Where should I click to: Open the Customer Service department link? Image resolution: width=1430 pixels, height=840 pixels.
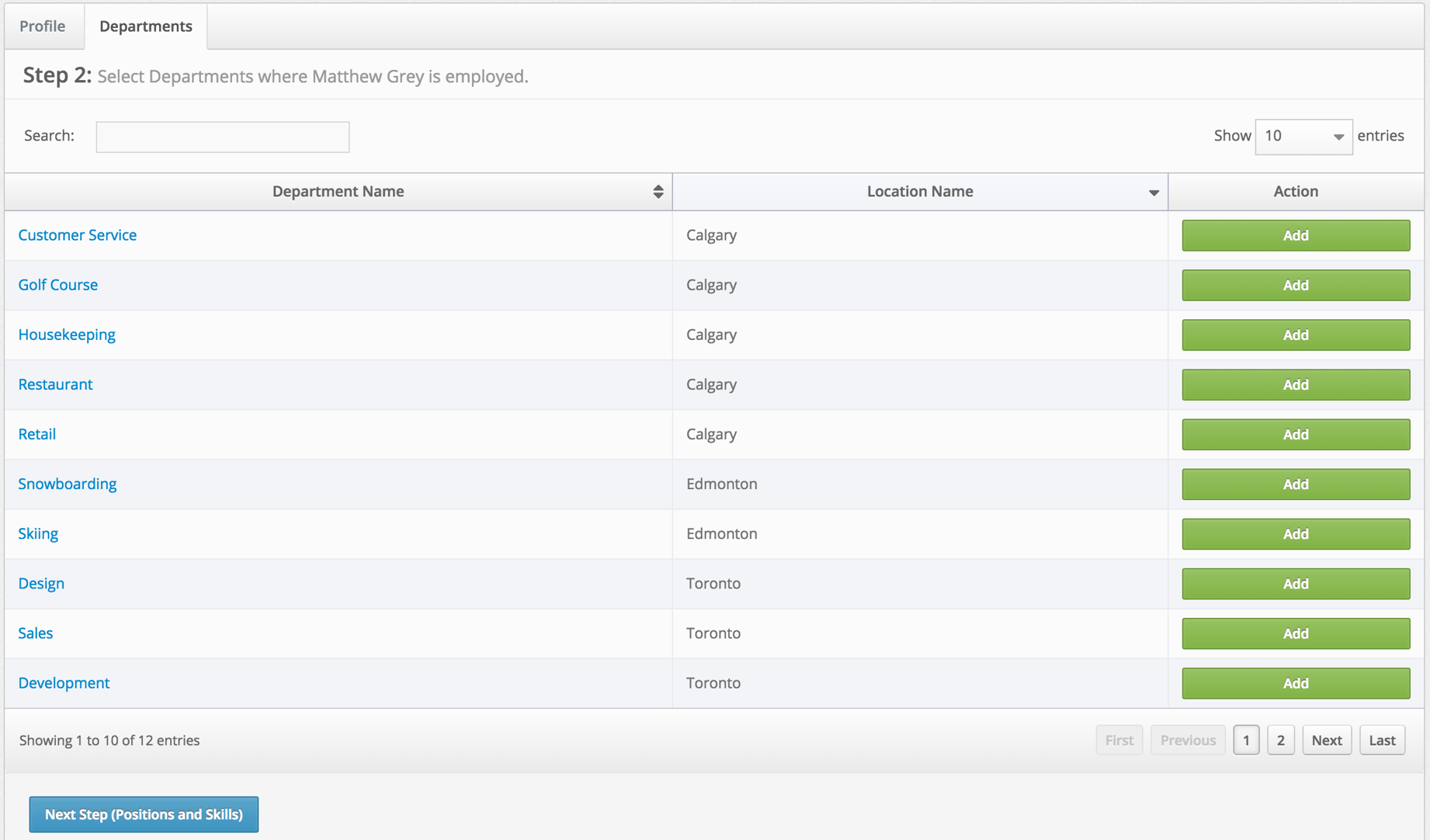pyautogui.click(x=77, y=234)
